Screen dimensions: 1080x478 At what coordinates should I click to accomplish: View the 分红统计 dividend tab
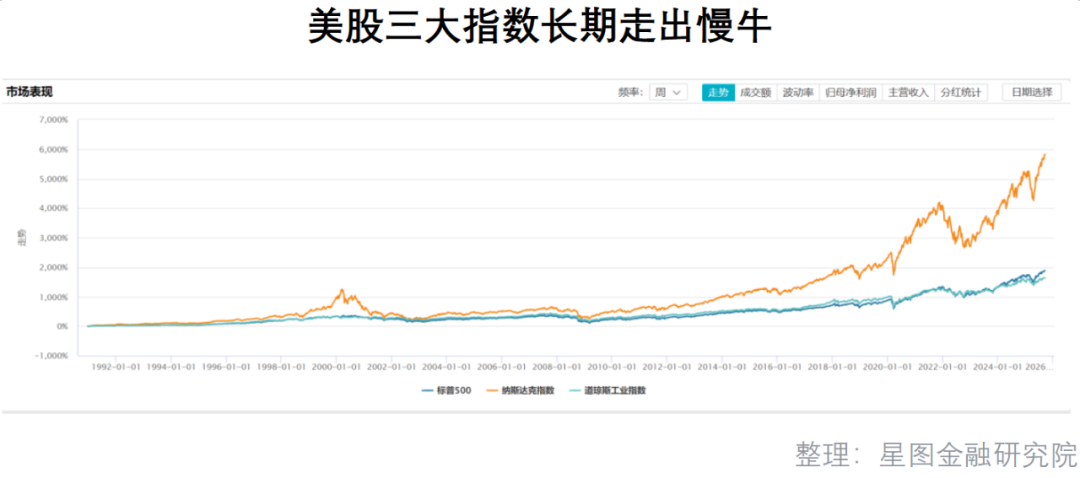[961, 92]
